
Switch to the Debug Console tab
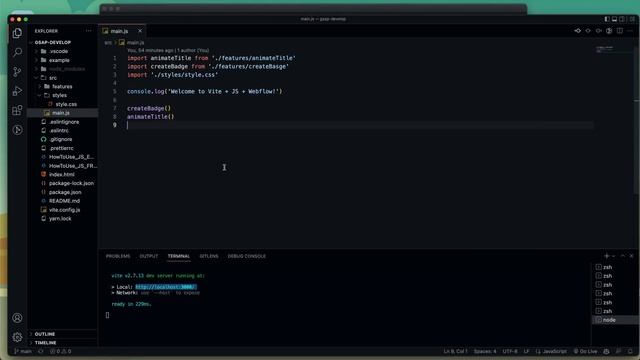click(247, 256)
